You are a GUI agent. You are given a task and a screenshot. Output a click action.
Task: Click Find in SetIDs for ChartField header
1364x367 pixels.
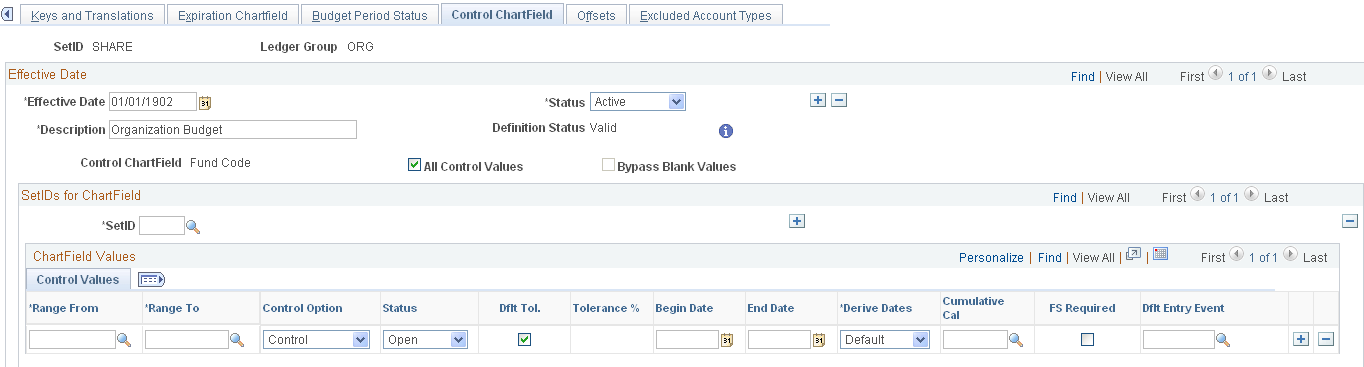[1065, 198]
